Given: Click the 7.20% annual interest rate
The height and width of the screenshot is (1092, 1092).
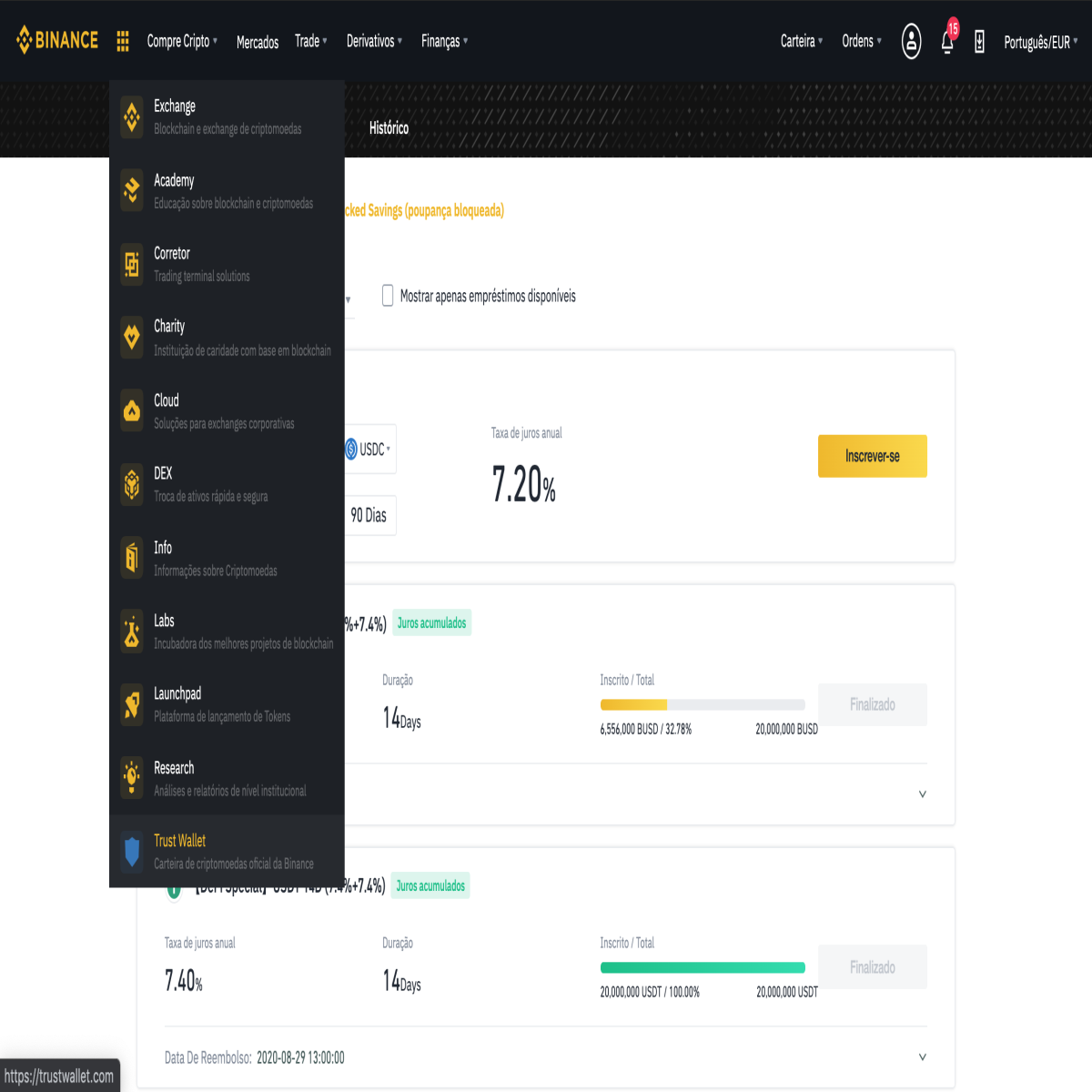Looking at the screenshot, I should tap(524, 483).
